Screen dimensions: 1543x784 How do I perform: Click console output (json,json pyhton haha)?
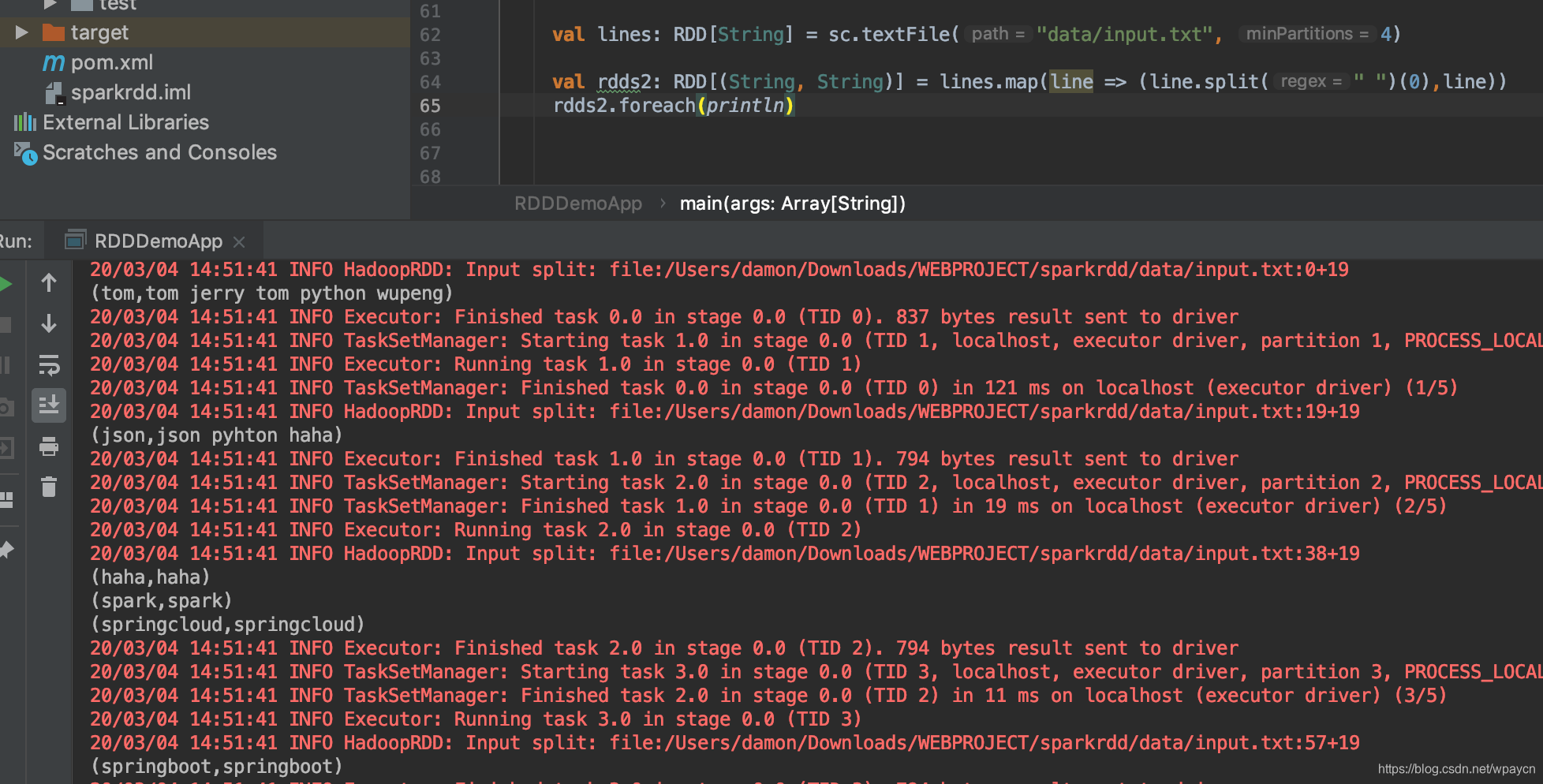(216, 435)
